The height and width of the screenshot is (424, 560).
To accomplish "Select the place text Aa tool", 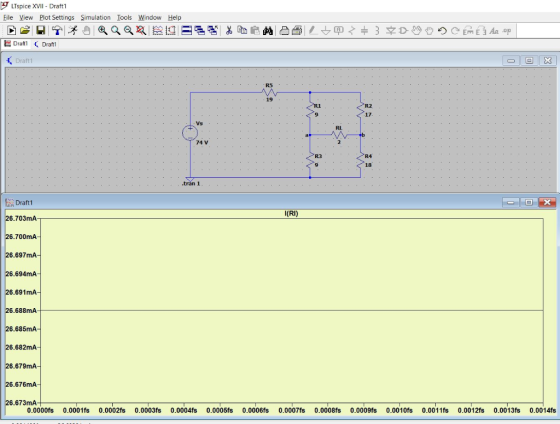I will click(494, 31).
